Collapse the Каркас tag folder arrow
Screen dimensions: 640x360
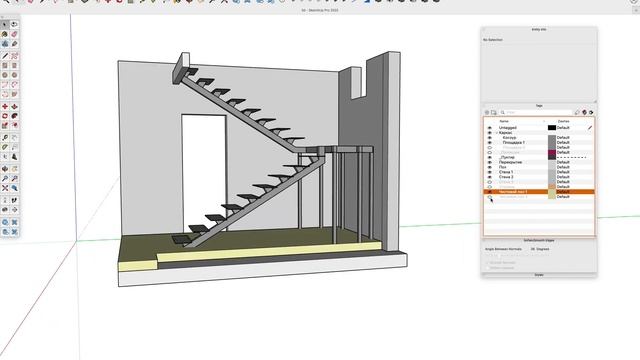(x=497, y=133)
